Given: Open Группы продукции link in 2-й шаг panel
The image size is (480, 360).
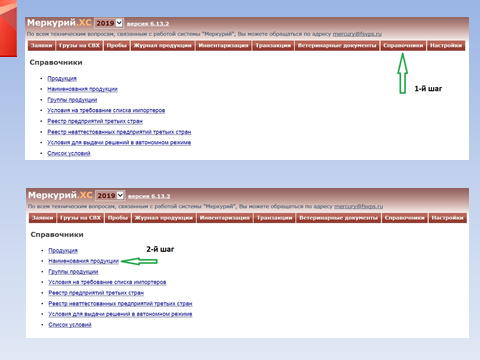Looking at the screenshot, I should (x=73, y=272).
